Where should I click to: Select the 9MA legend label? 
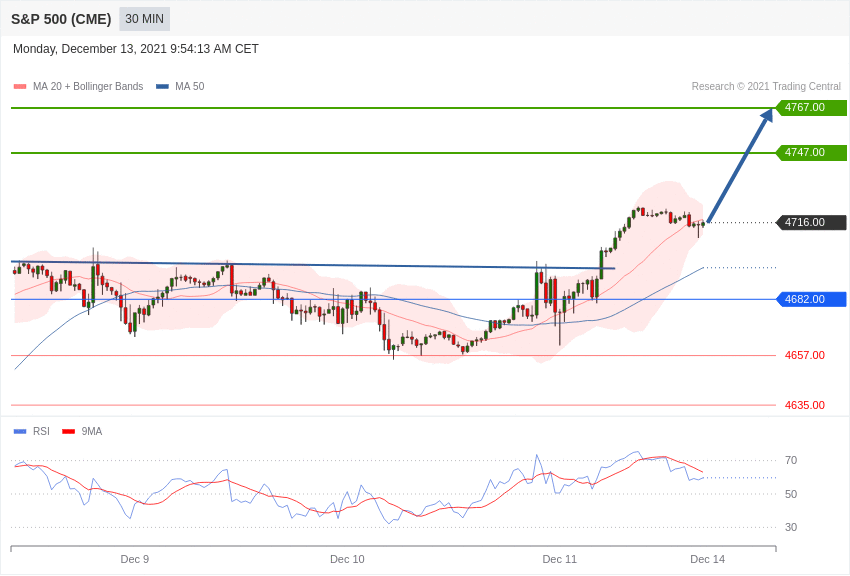click(92, 431)
